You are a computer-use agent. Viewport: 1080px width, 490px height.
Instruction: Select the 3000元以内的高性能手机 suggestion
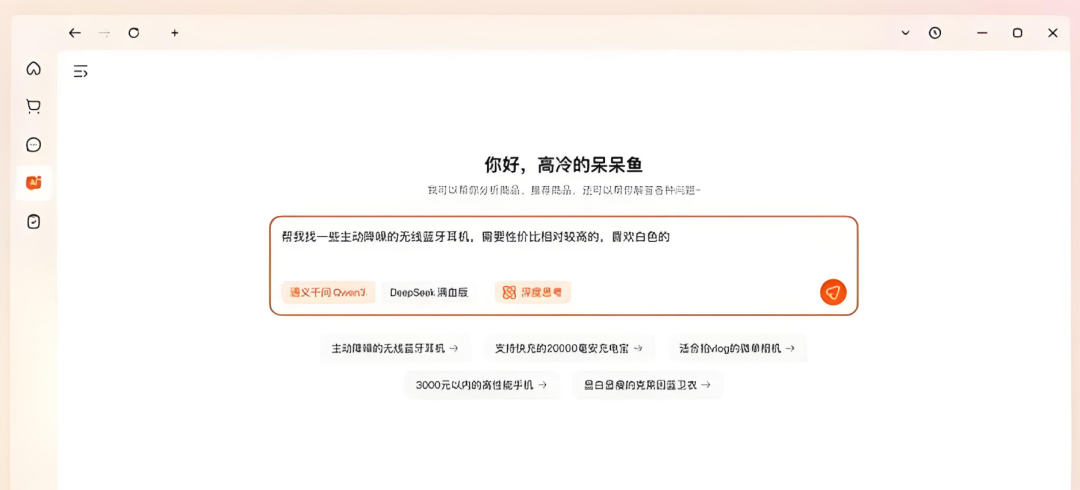[481, 384]
